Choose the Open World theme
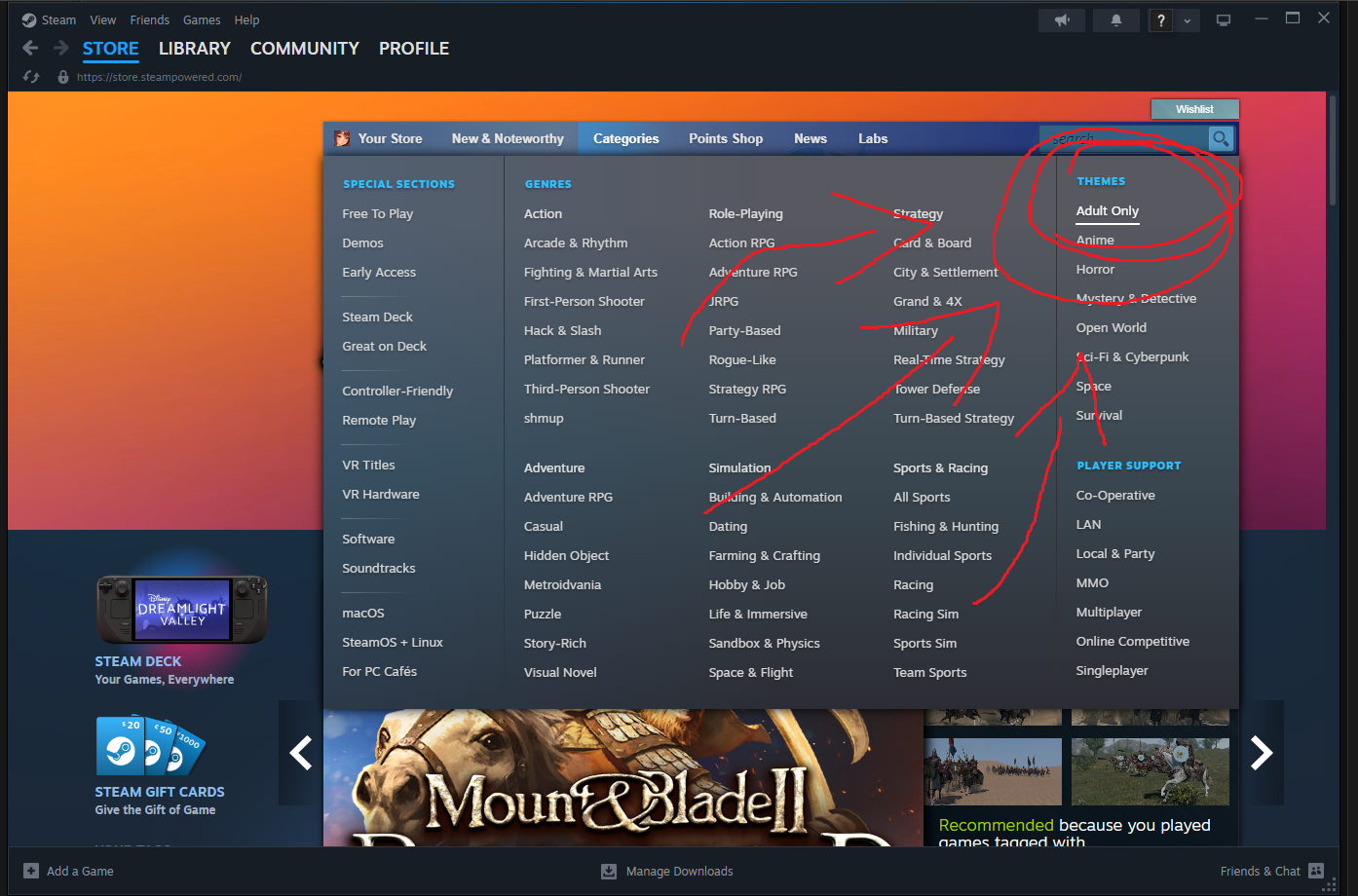This screenshot has height=896, width=1358. click(x=1112, y=327)
